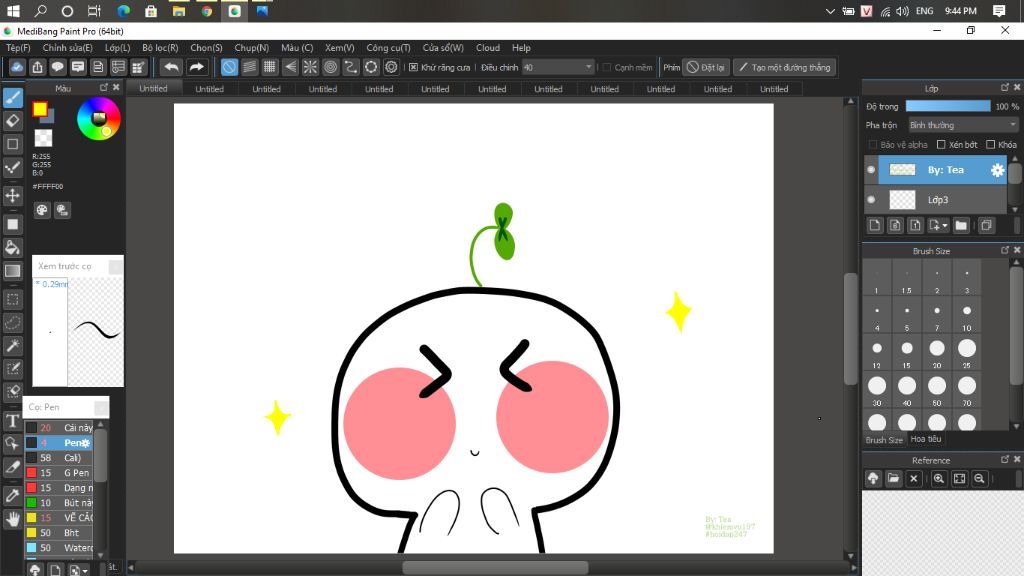Click the export share icon in toolbar
Image resolution: width=1024 pixels, height=576 pixels.
point(38,67)
